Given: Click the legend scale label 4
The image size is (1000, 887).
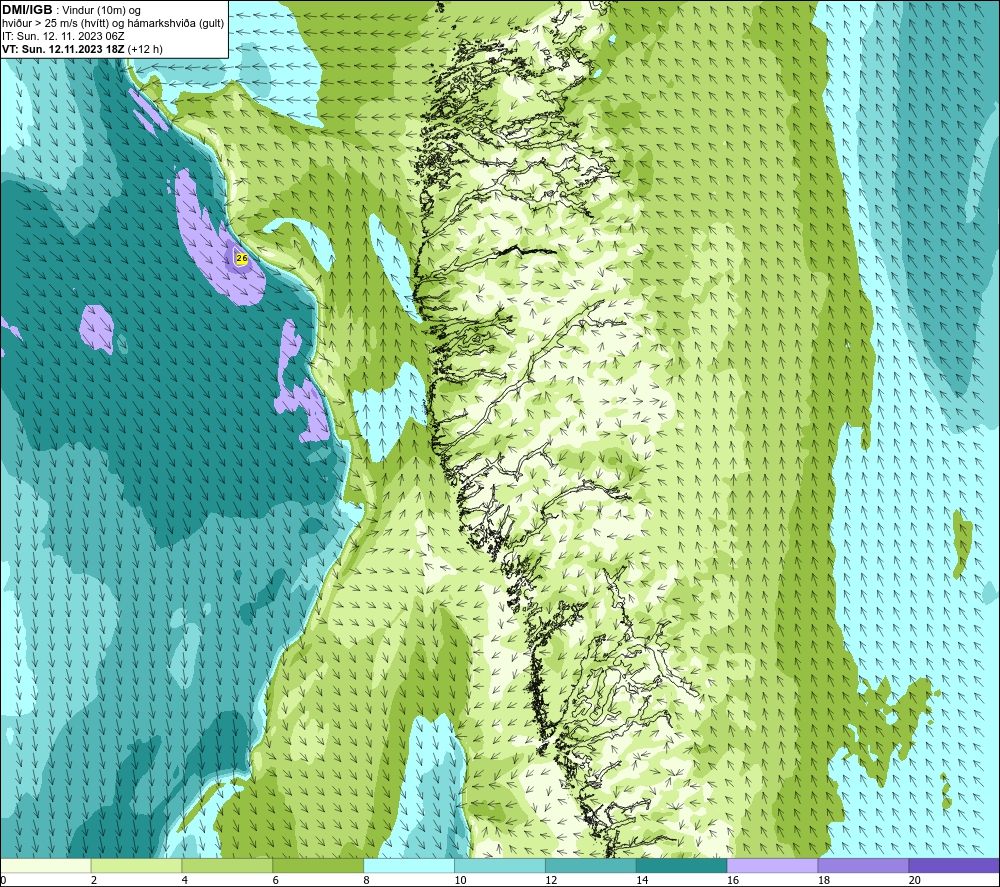Looking at the screenshot, I should click(x=185, y=880).
